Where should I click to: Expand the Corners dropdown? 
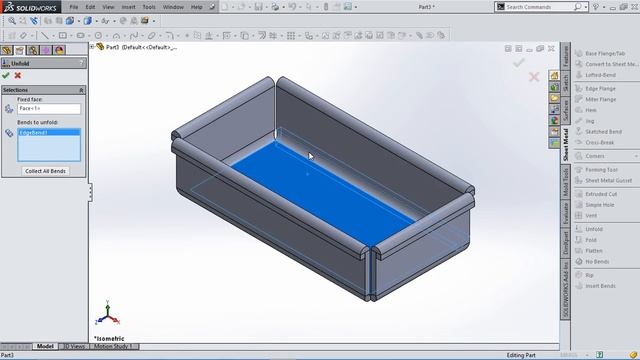pos(636,156)
